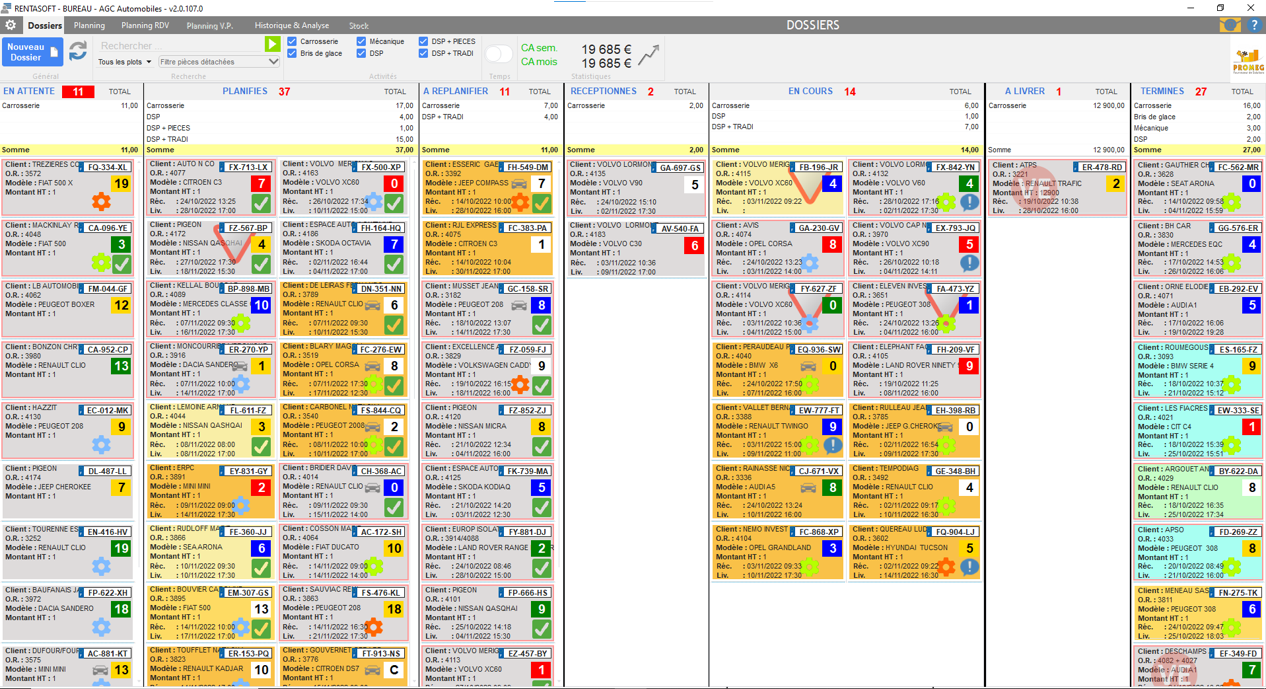This screenshot has width=1266, height=689.
Task: Click blue 4 badge on FB-196-JR card
Action: 832,184
